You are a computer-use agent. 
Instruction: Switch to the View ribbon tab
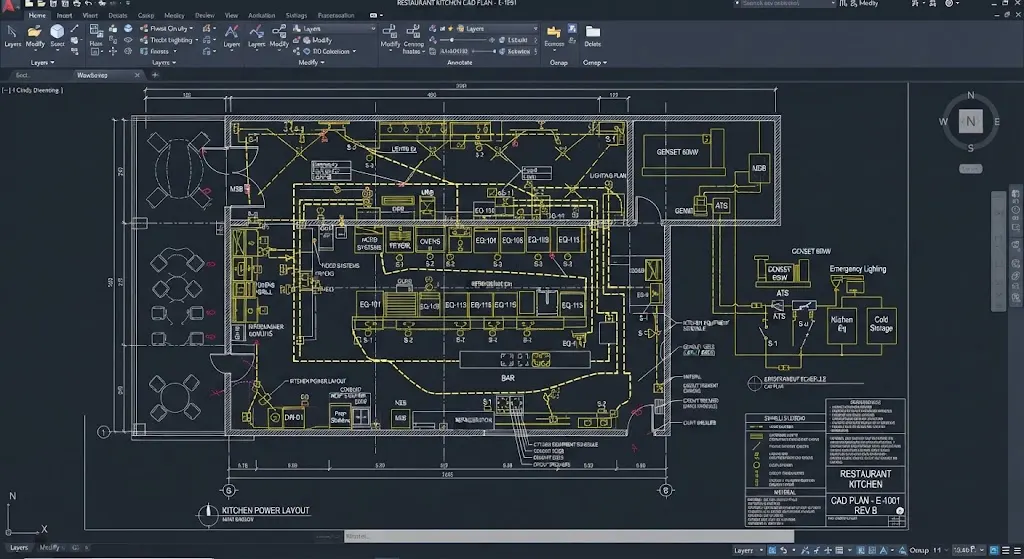[231, 15]
